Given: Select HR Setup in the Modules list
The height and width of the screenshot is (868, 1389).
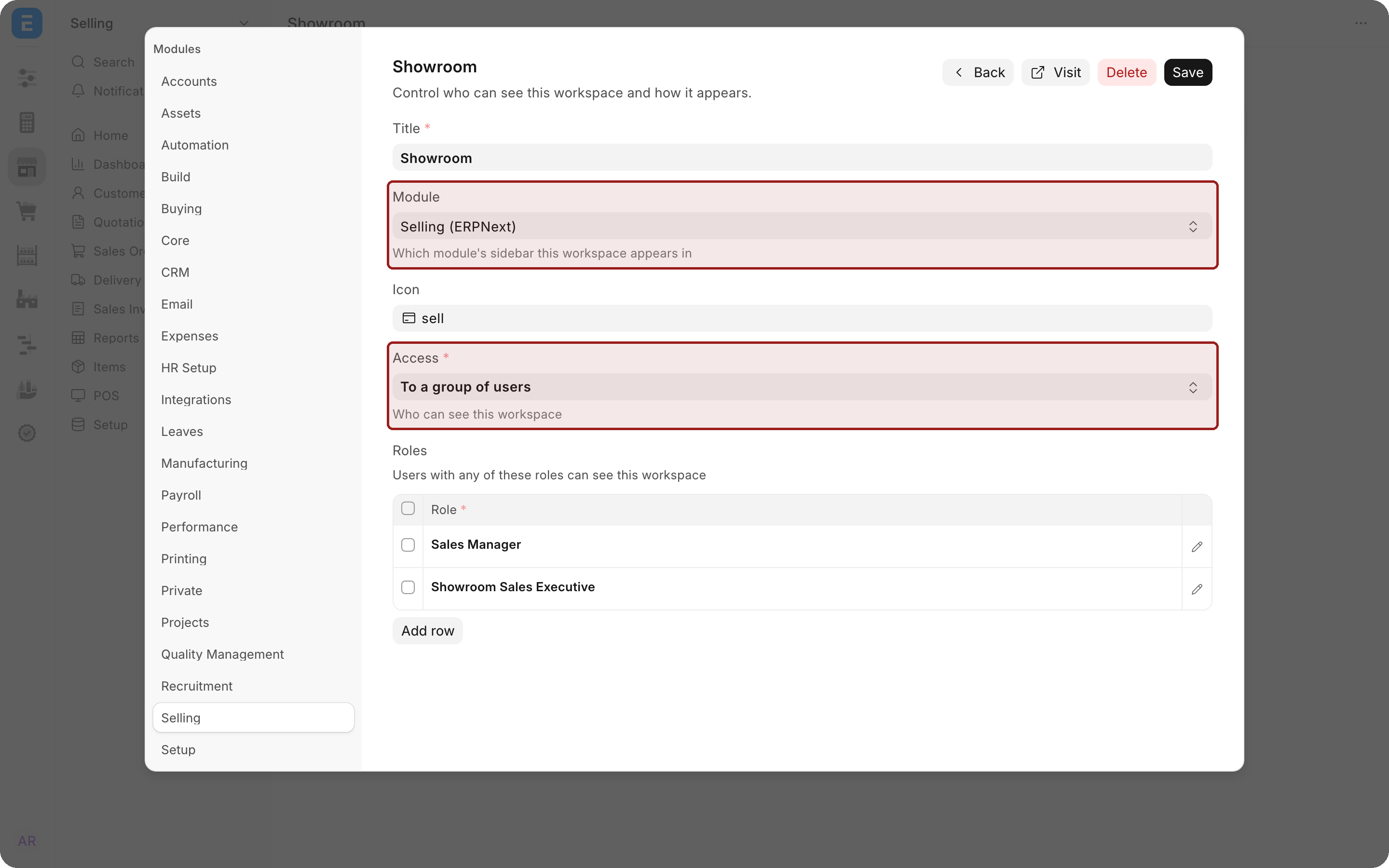Looking at the screenshot, I should (x=254, y=368).
